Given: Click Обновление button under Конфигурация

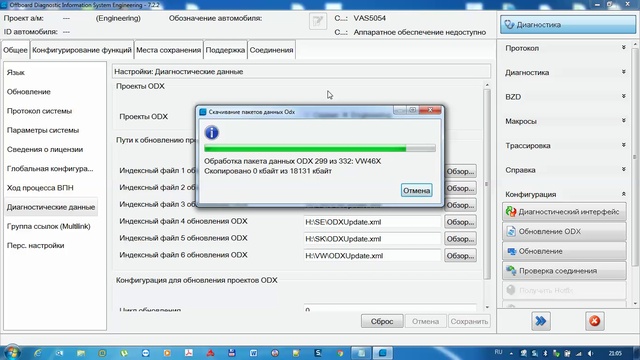Looking at the screenshot, I should click(564, 251).
